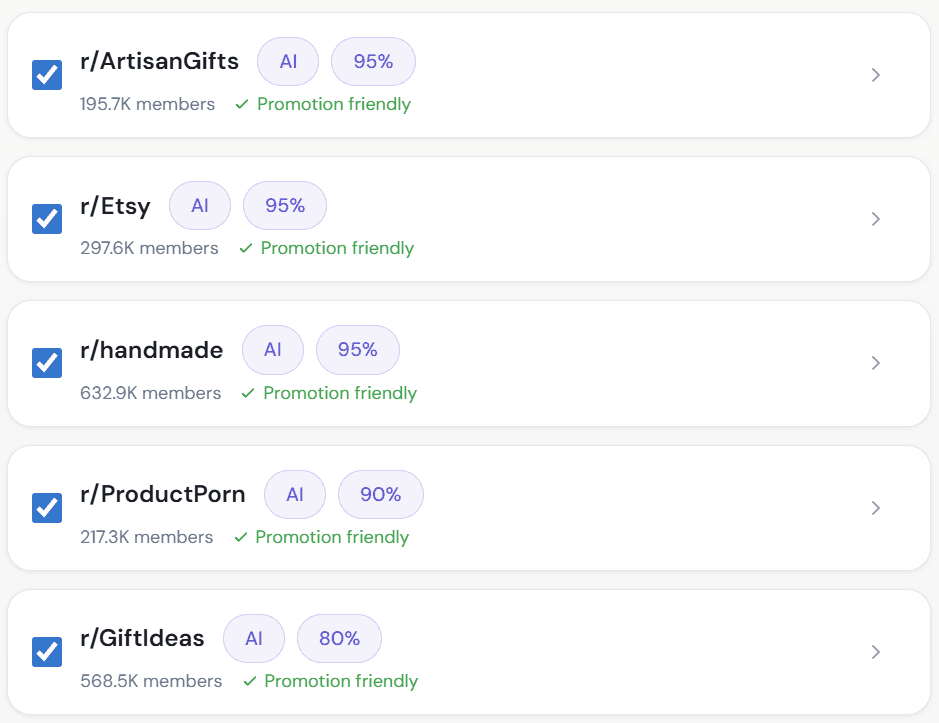The width and height of the screenshot is (939, 723).
Task: Select the AI tag on r/handmade
Action: 273,350
